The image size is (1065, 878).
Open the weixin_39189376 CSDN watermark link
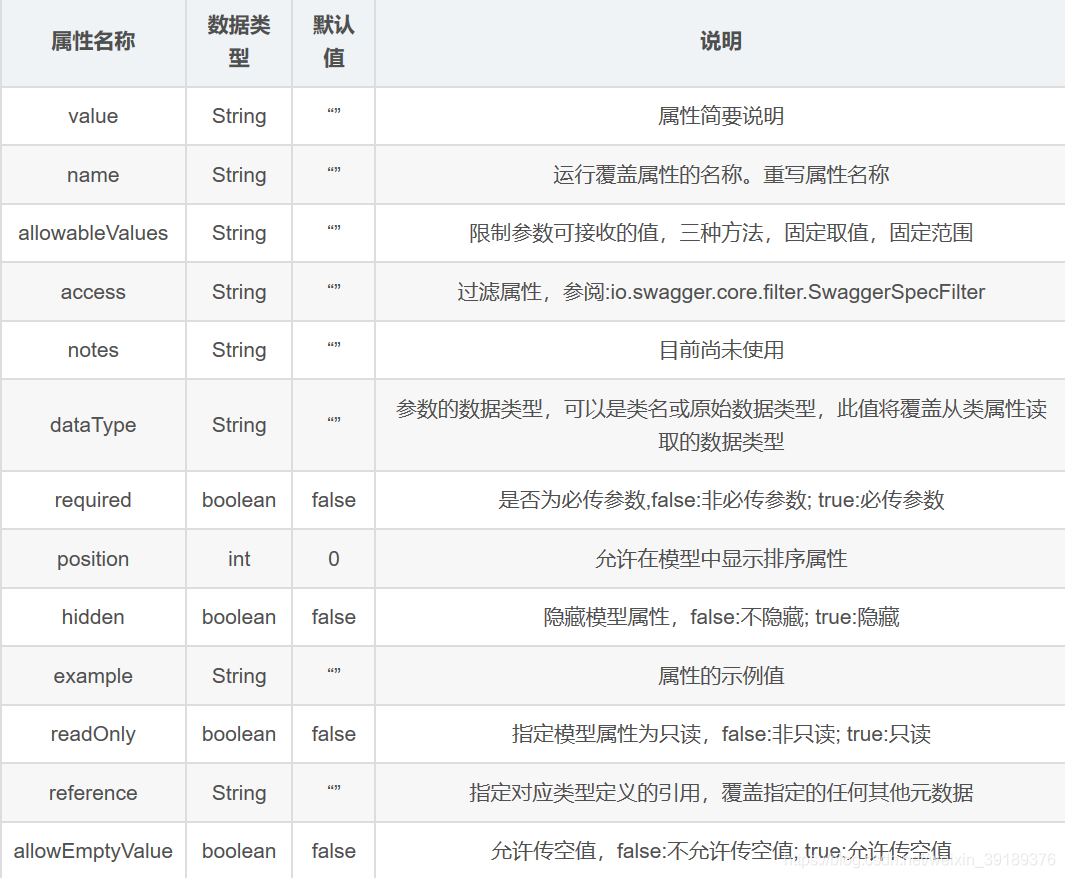pyautogui.click(x=922, y=863)
